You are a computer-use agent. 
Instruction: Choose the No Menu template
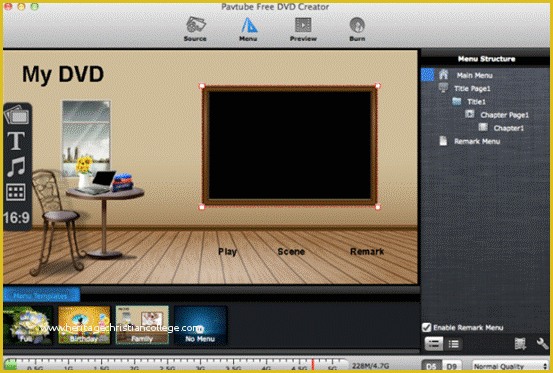(x=200, y=325)
